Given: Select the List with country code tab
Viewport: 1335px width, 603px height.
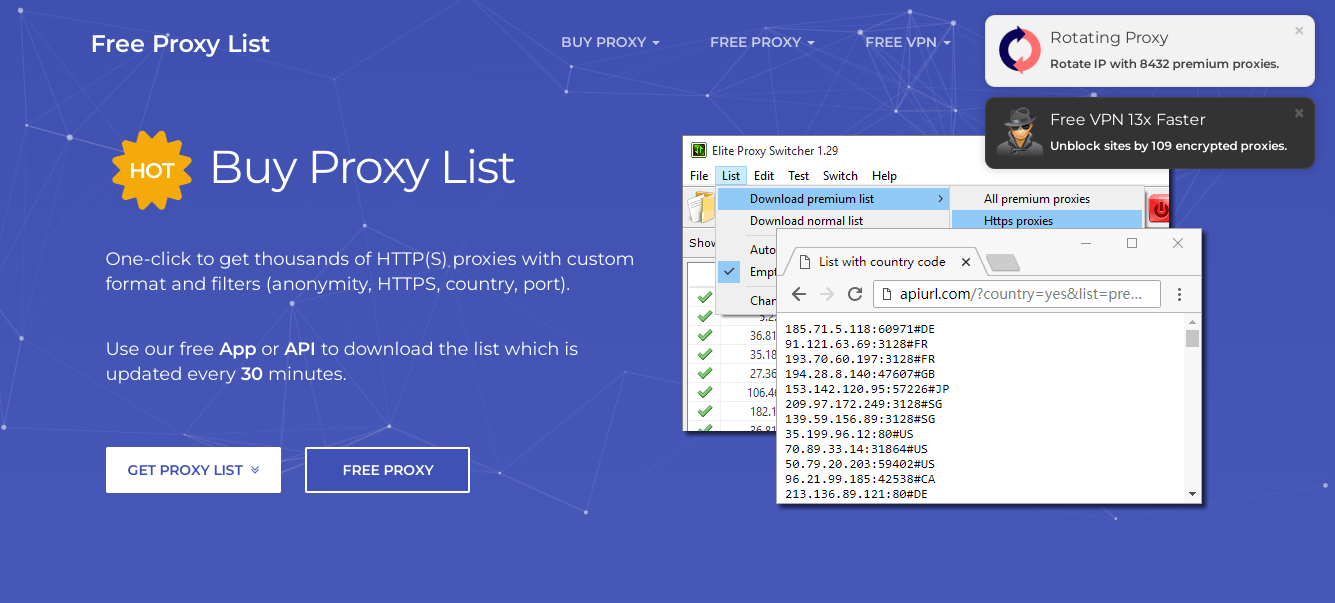Looking at the screenshot, I should click(880, 262).
